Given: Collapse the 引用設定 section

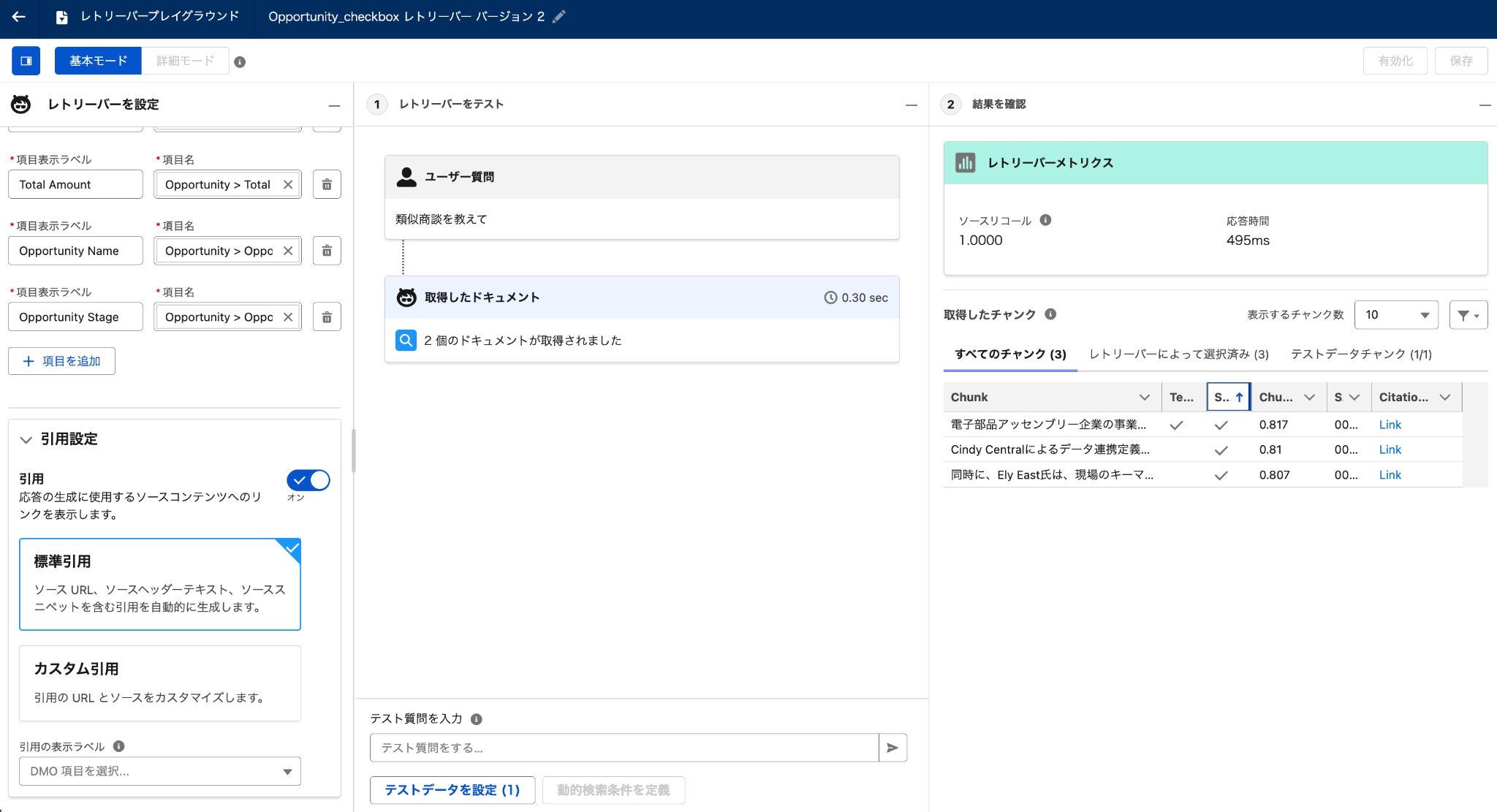Looking at the screenshot, I should (x=26, y=439).
